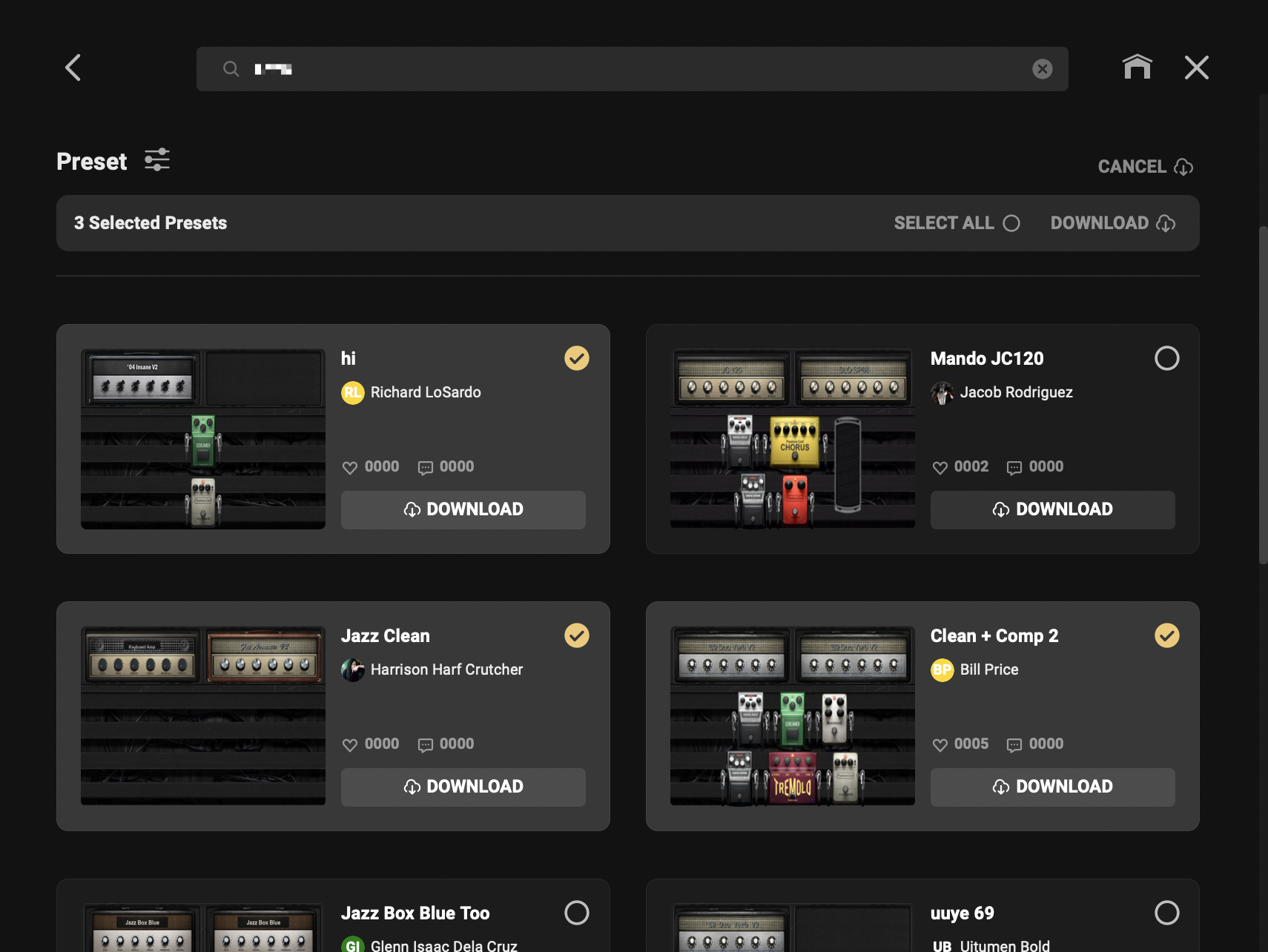Image resolution: width=1268 pixels, height=952 pixels.
Task: Open Jacob Rodriguez's profile avatar
Action: (942, 393)
